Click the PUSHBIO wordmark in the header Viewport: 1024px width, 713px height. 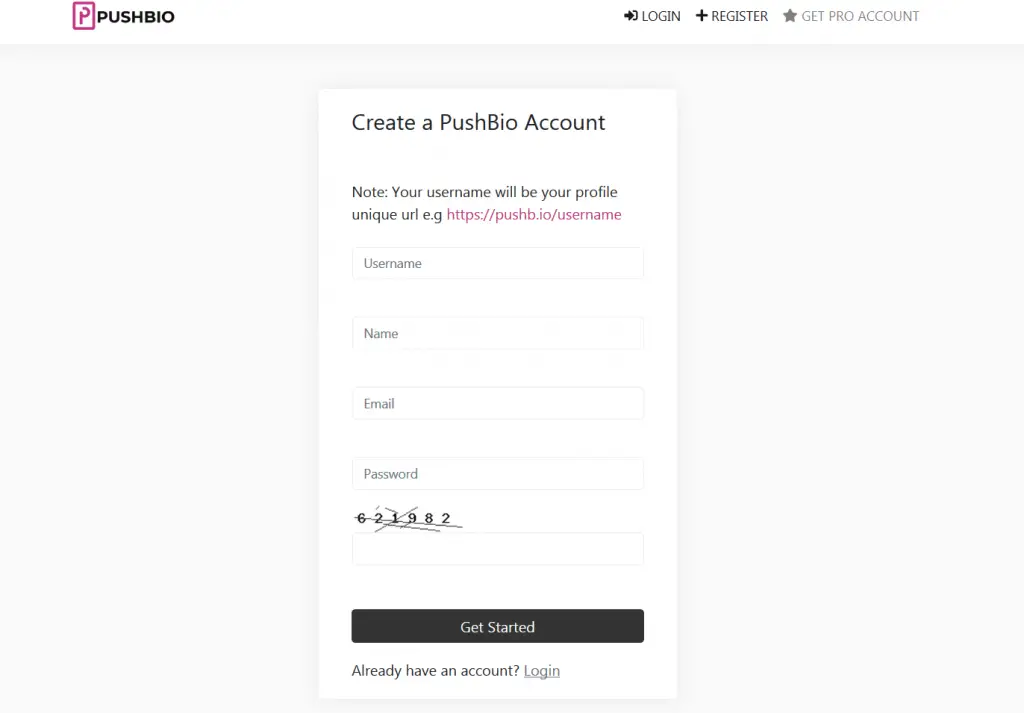pos(134,16)
